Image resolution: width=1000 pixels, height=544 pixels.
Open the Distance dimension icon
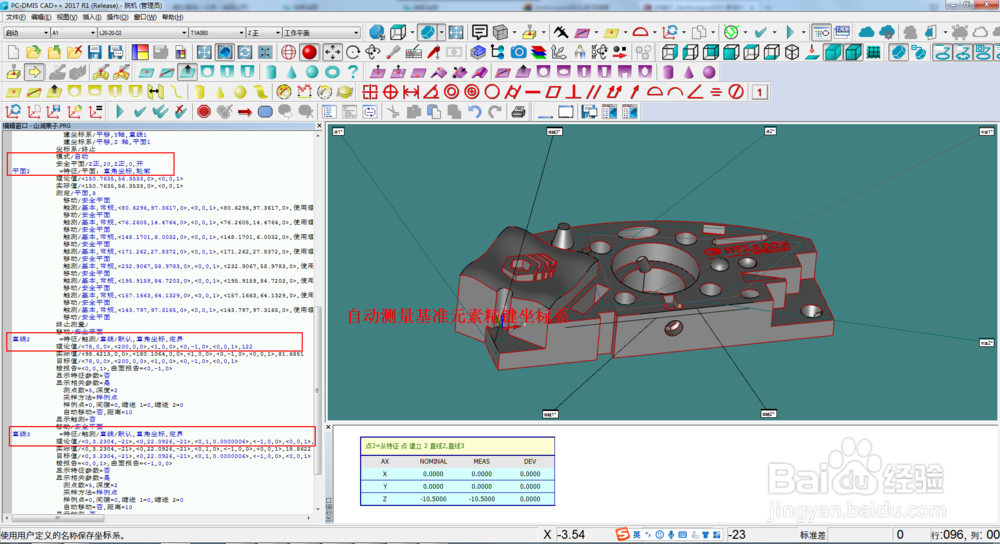pyautogui.click(x=411, y=92)
